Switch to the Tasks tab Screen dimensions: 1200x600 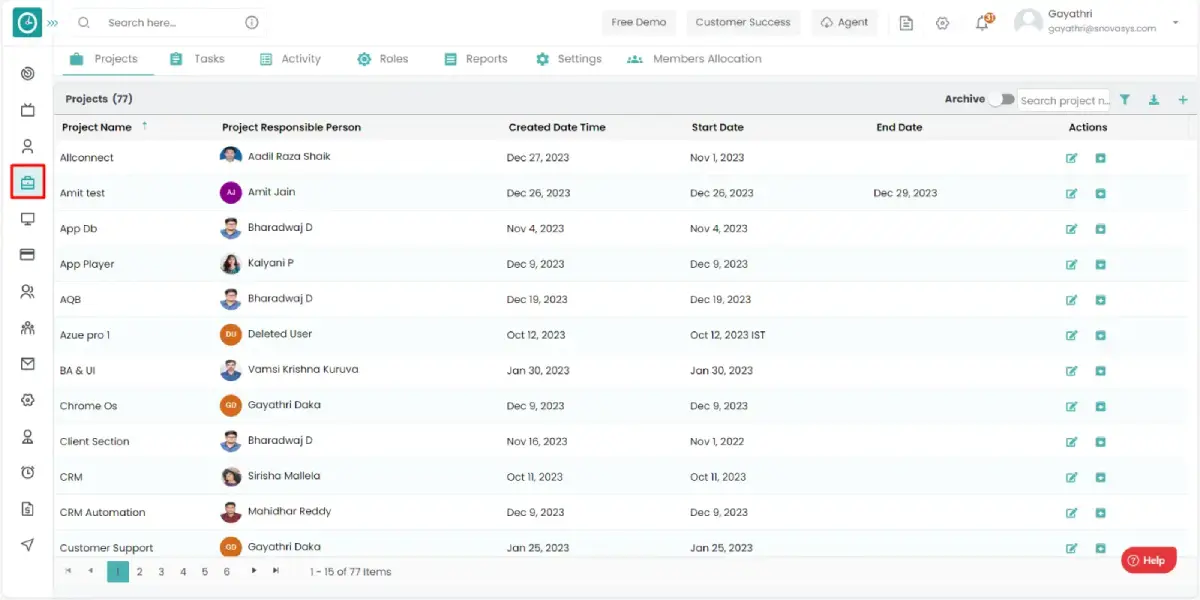[197, 59]
